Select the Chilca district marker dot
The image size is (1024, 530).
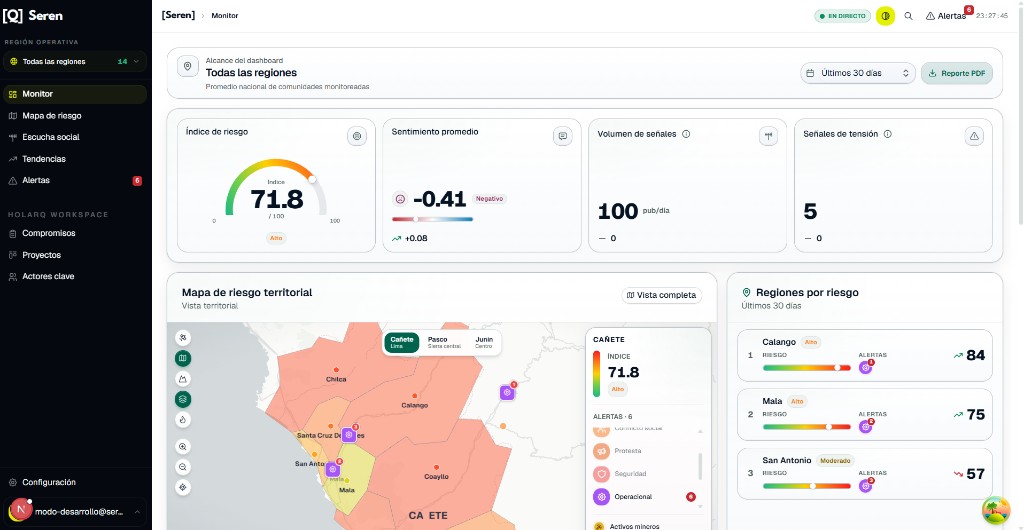(336, 369)
